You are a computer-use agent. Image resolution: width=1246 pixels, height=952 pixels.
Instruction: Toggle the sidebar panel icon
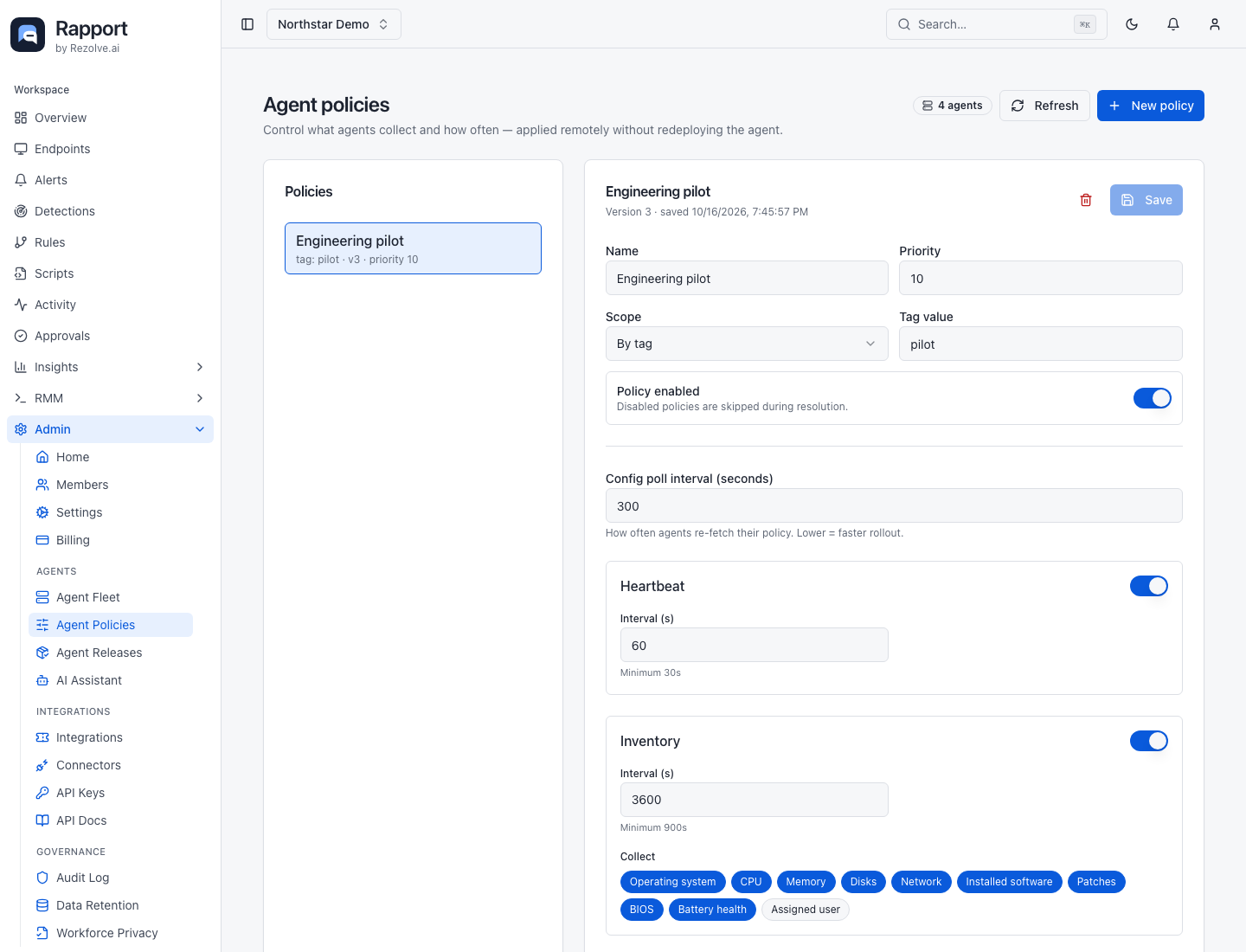[x=247, y=24]
